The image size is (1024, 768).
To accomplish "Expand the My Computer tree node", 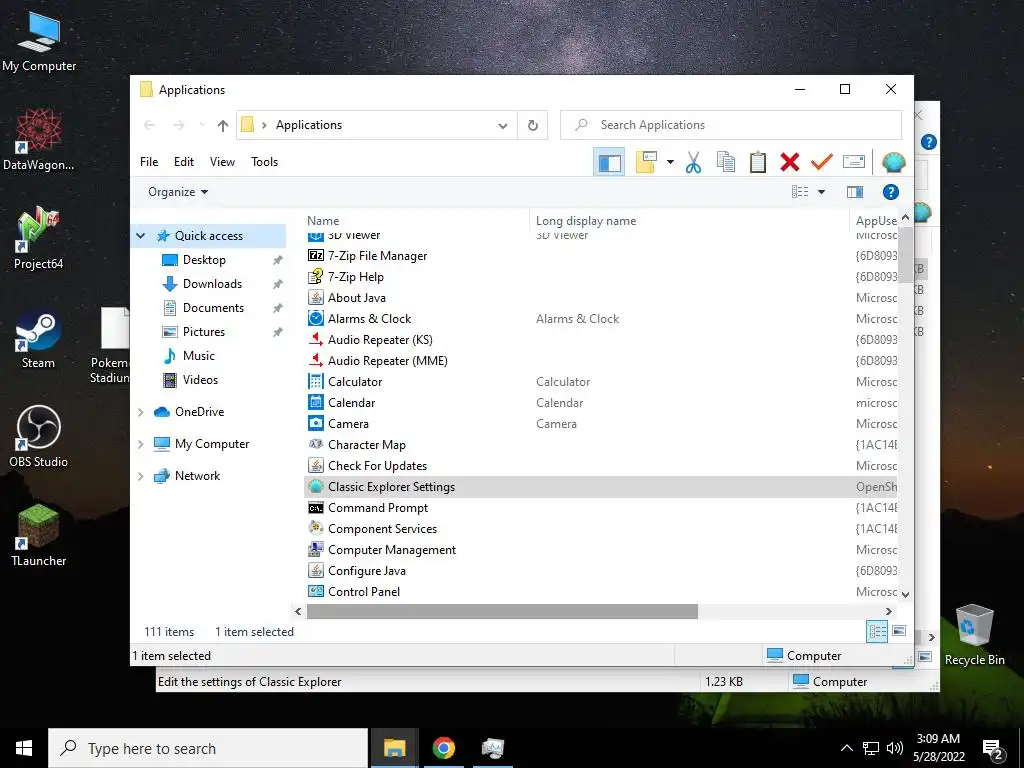I will [140, 444].
